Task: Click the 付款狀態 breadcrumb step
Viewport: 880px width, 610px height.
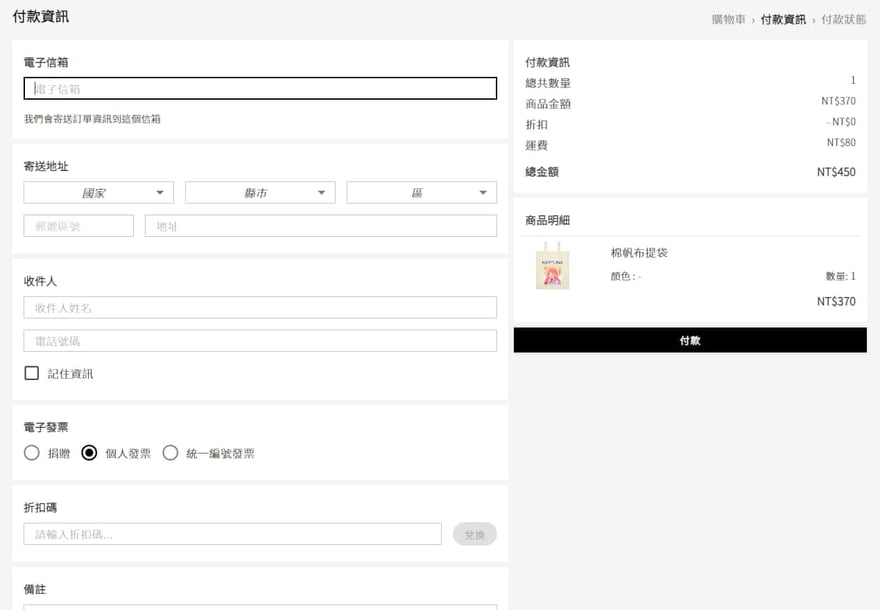Action: 844,20
